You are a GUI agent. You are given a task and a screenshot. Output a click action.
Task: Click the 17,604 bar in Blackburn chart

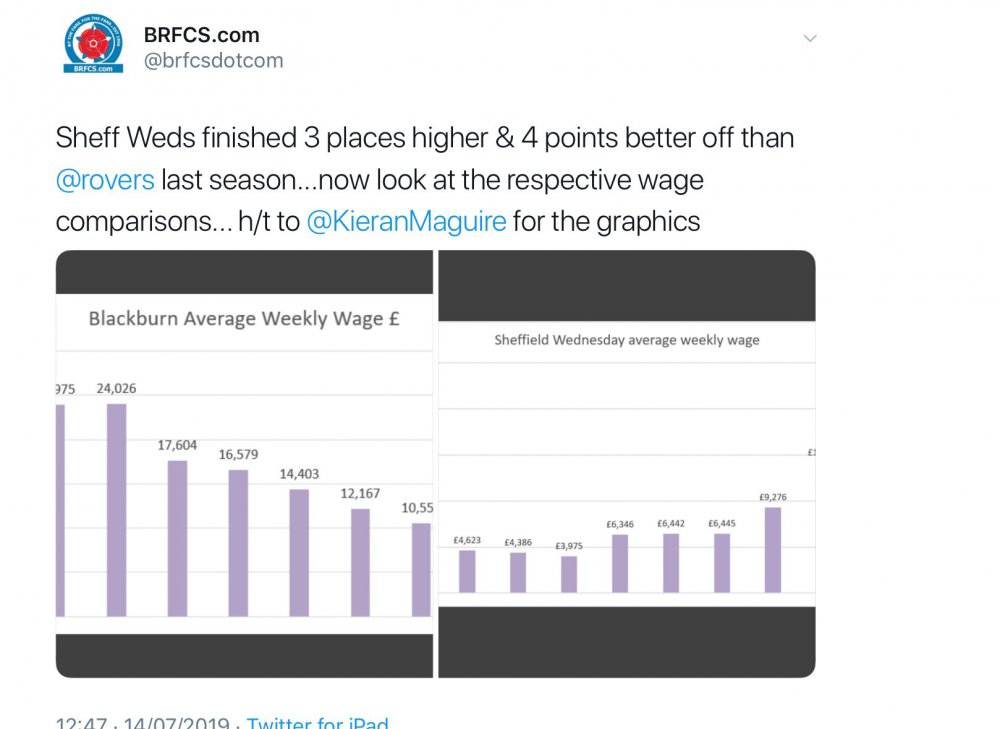coord(177,538)
